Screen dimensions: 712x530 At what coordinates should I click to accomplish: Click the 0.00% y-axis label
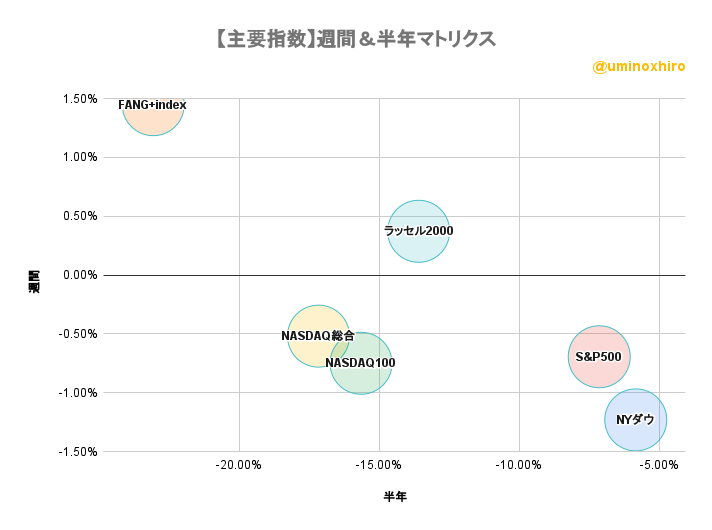(80, 275)
